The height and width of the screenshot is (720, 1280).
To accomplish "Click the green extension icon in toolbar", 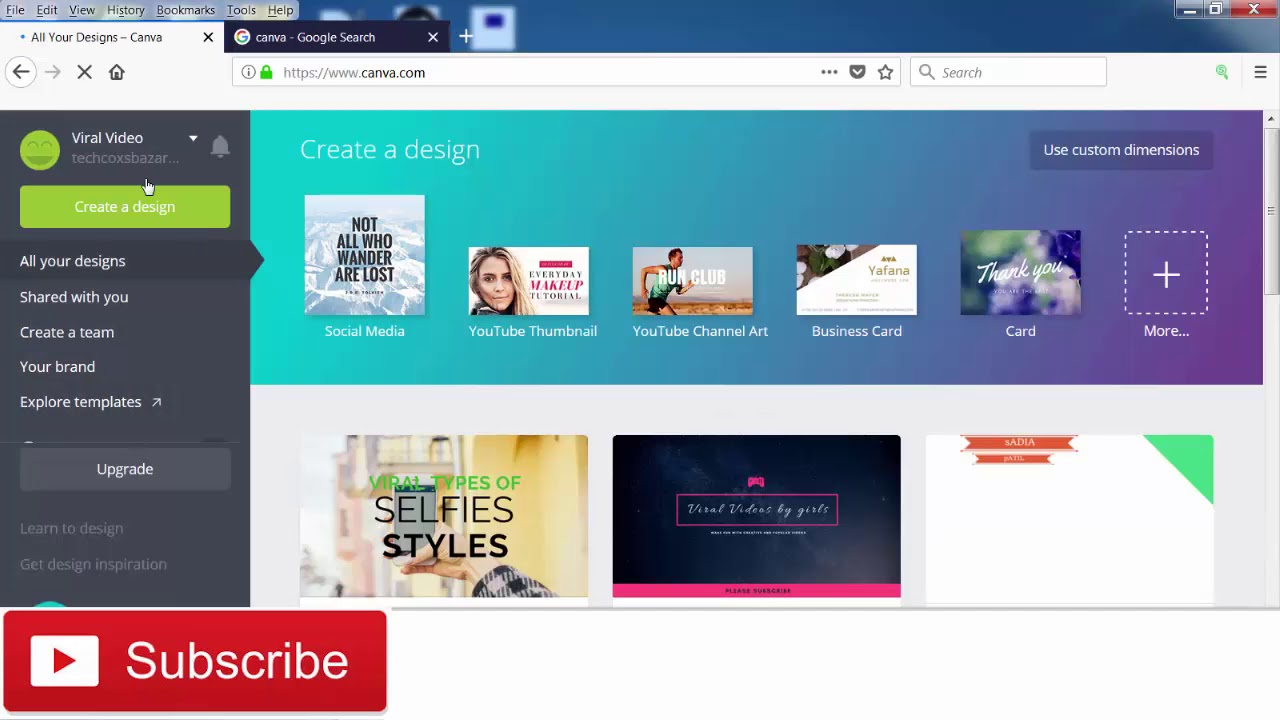I will point(1222,72).
